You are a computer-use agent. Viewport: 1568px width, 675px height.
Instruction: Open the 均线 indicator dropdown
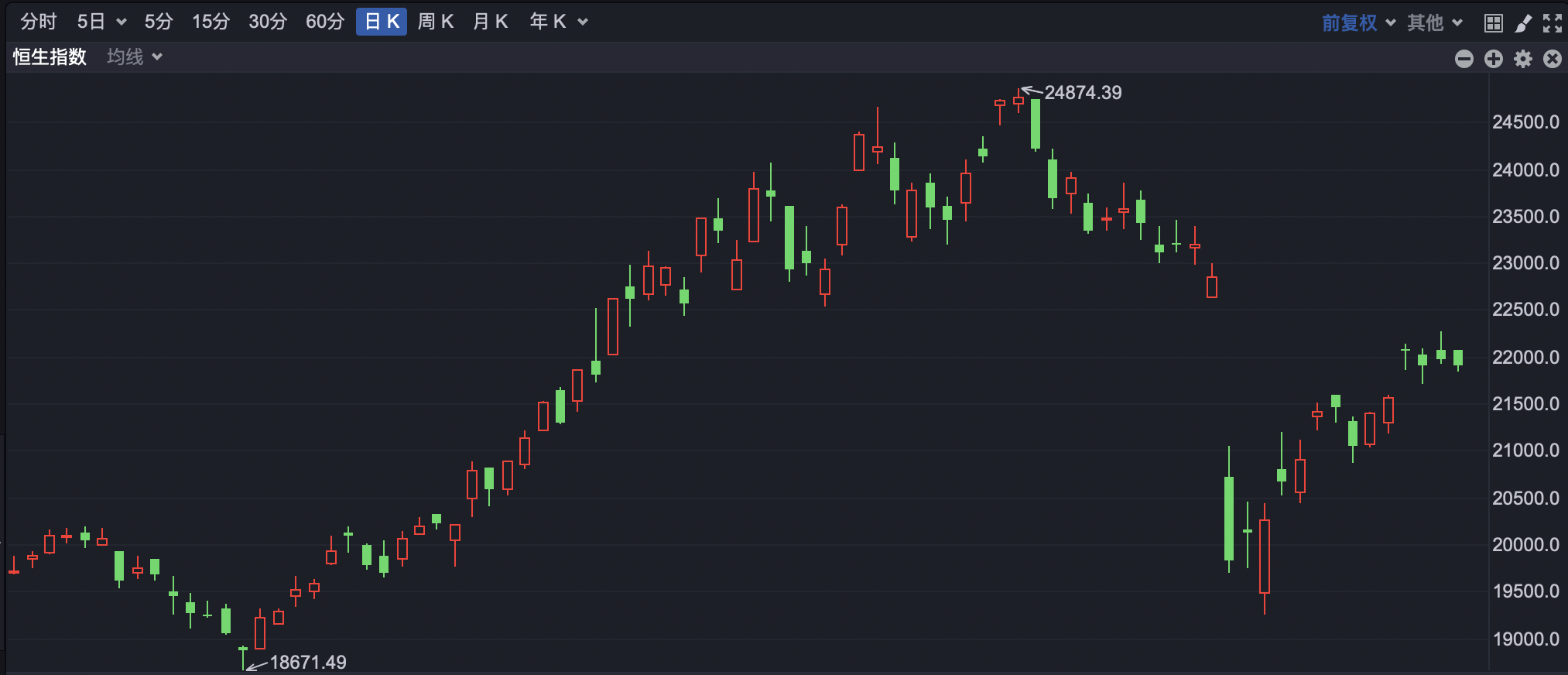pos(135,57)
